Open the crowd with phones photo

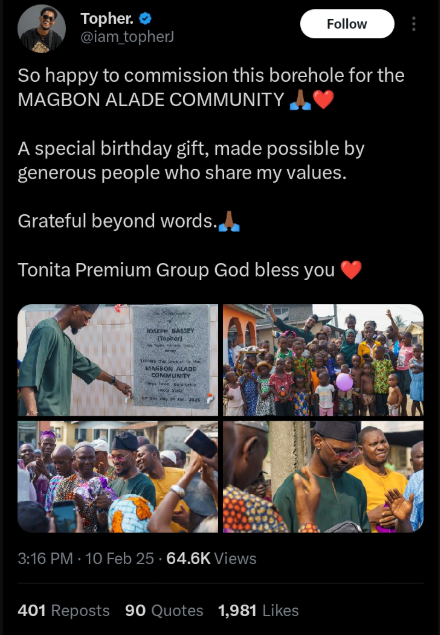(x=117, y=477)
